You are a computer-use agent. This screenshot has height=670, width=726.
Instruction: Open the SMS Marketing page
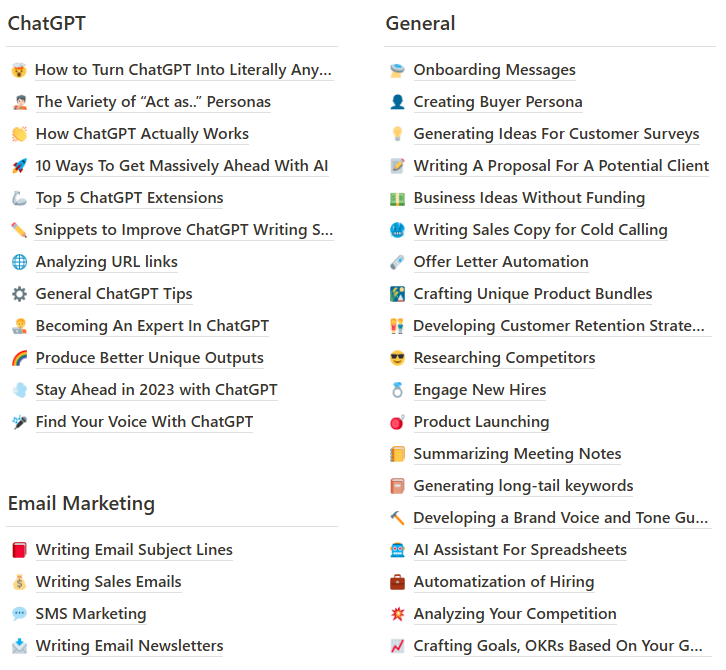91,614
